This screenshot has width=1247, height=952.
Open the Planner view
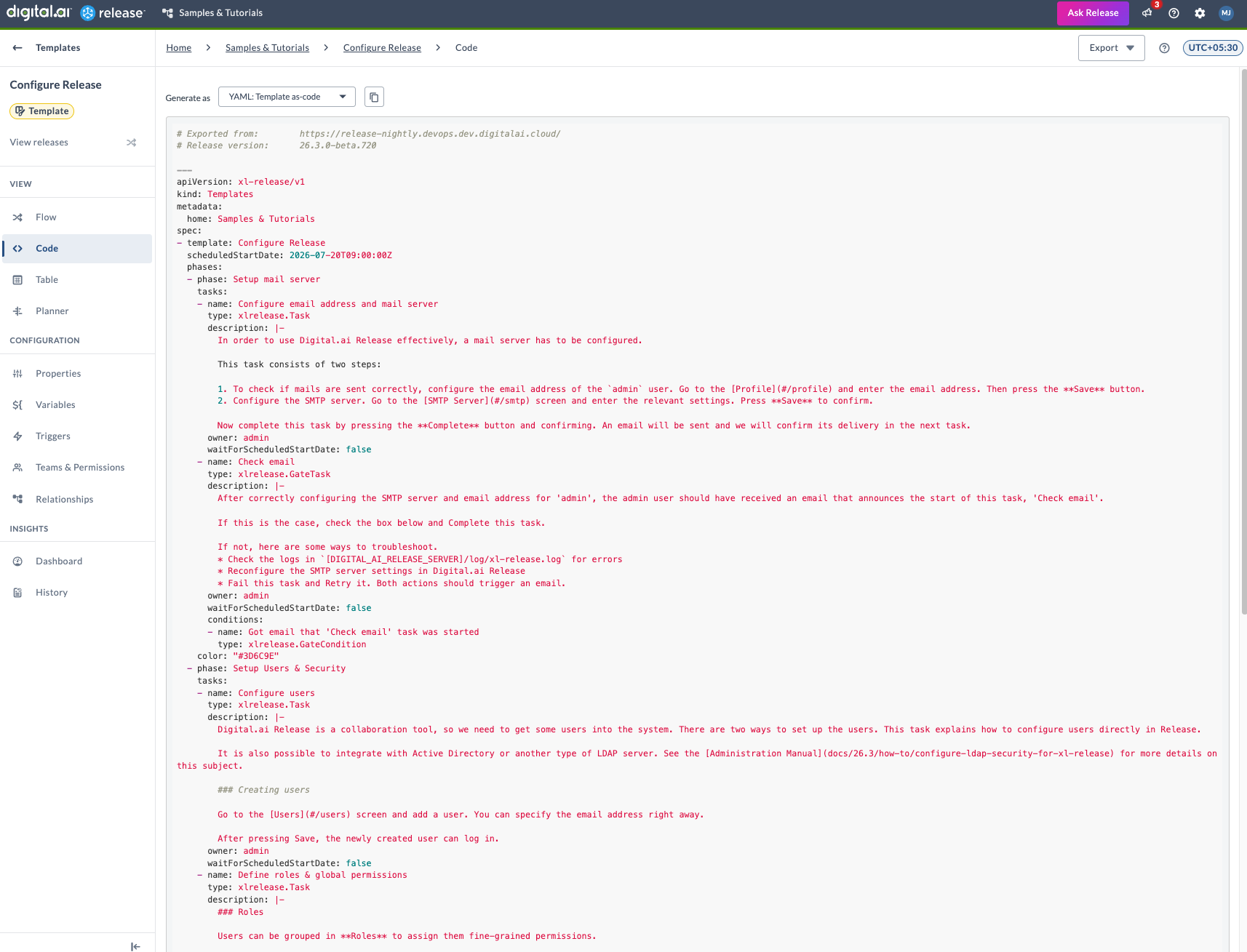click(x=77, y=311)
